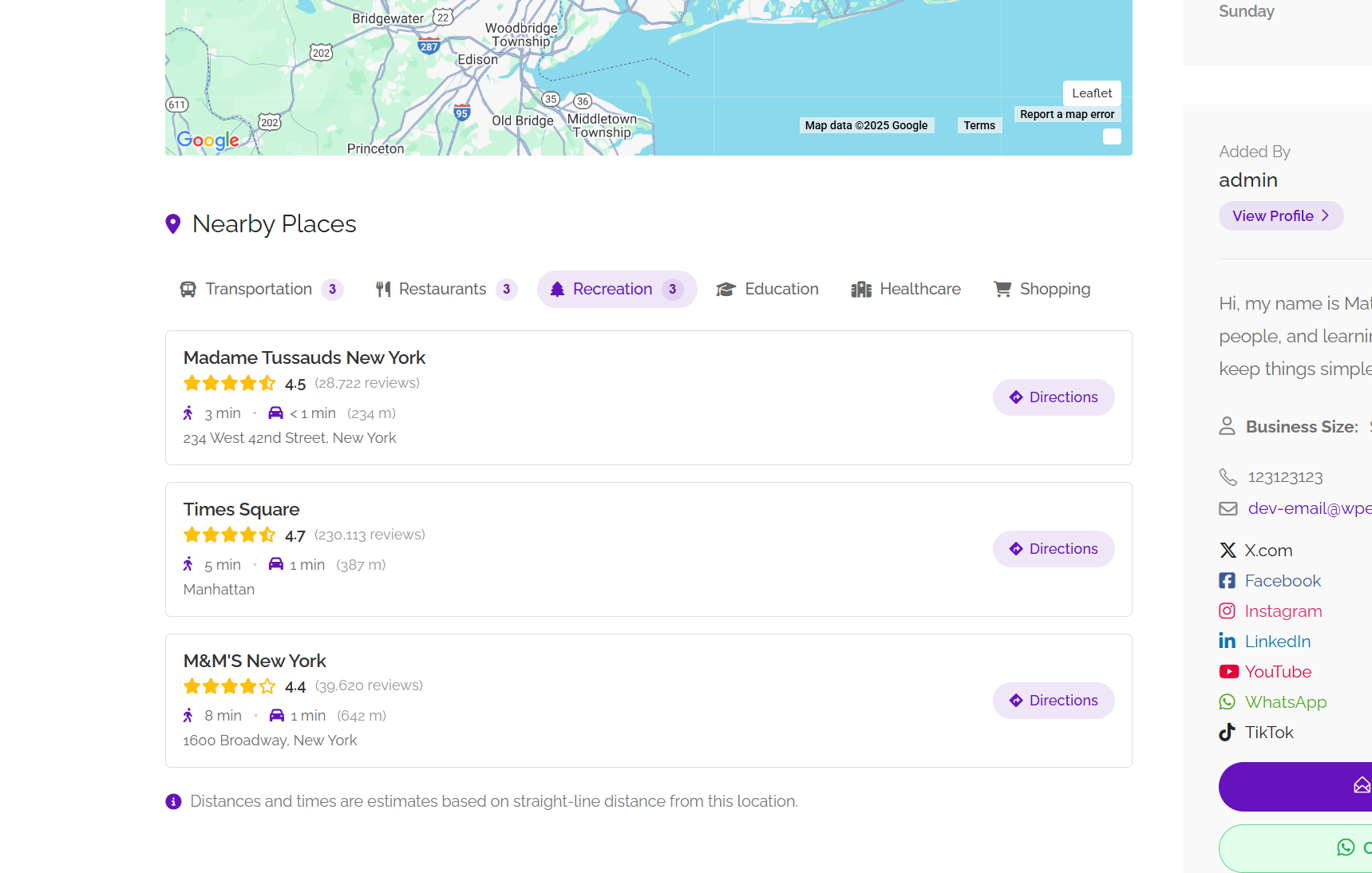Click the Instagram icon link
Image resolution: width=1372 pixels, height=873 pixels.
(x=1228, y=611)
